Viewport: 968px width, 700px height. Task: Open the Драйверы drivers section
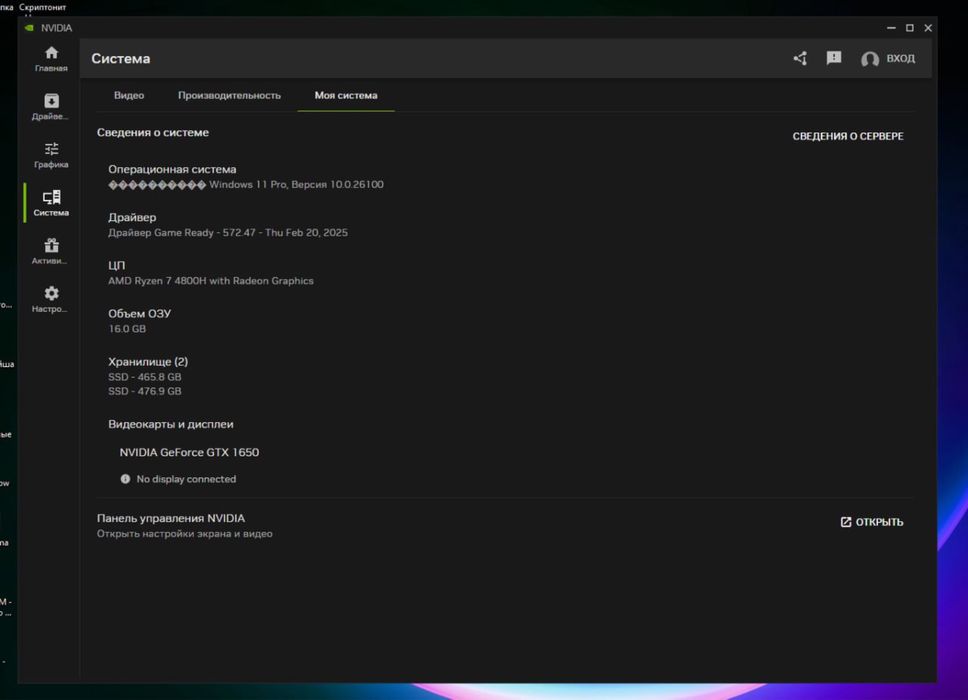51,107
